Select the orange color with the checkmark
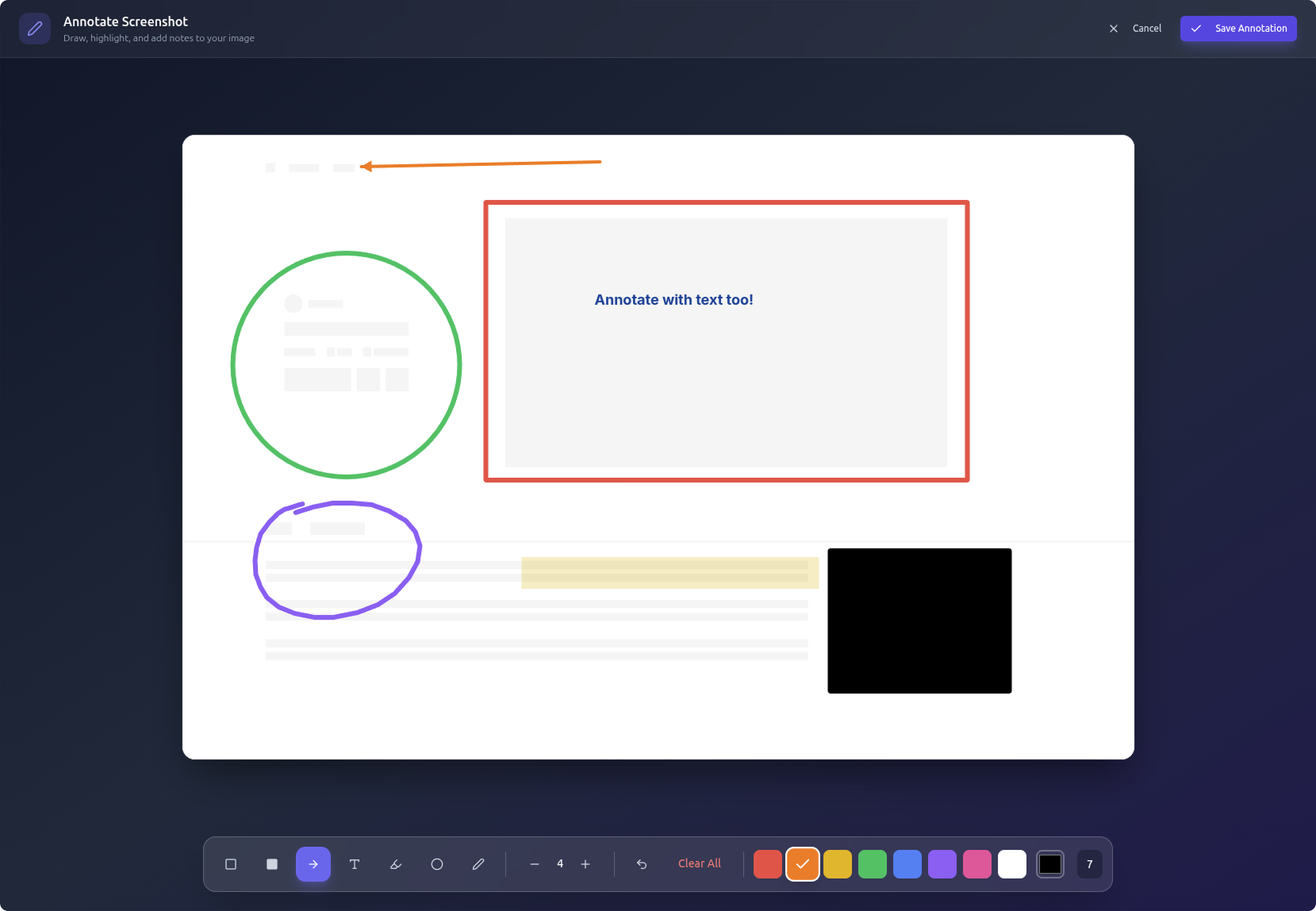 (803, 864)
